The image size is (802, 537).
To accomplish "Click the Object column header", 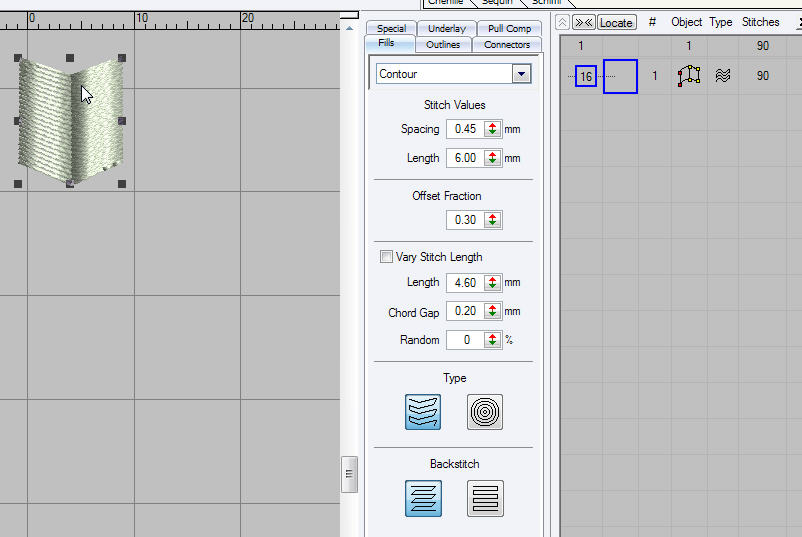I will [686, 22].
